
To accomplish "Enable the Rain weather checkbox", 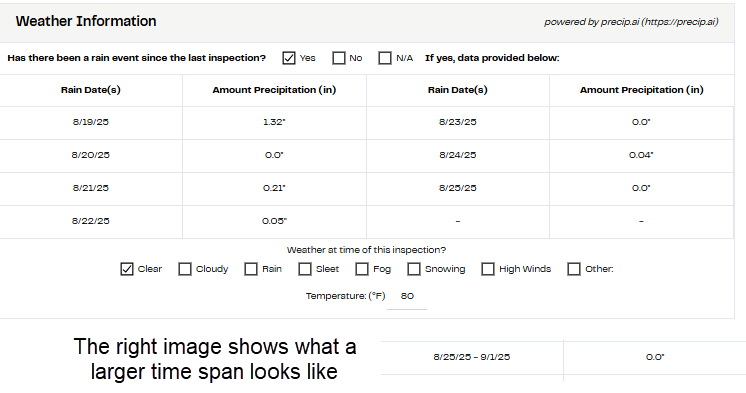I will (251, 269).
